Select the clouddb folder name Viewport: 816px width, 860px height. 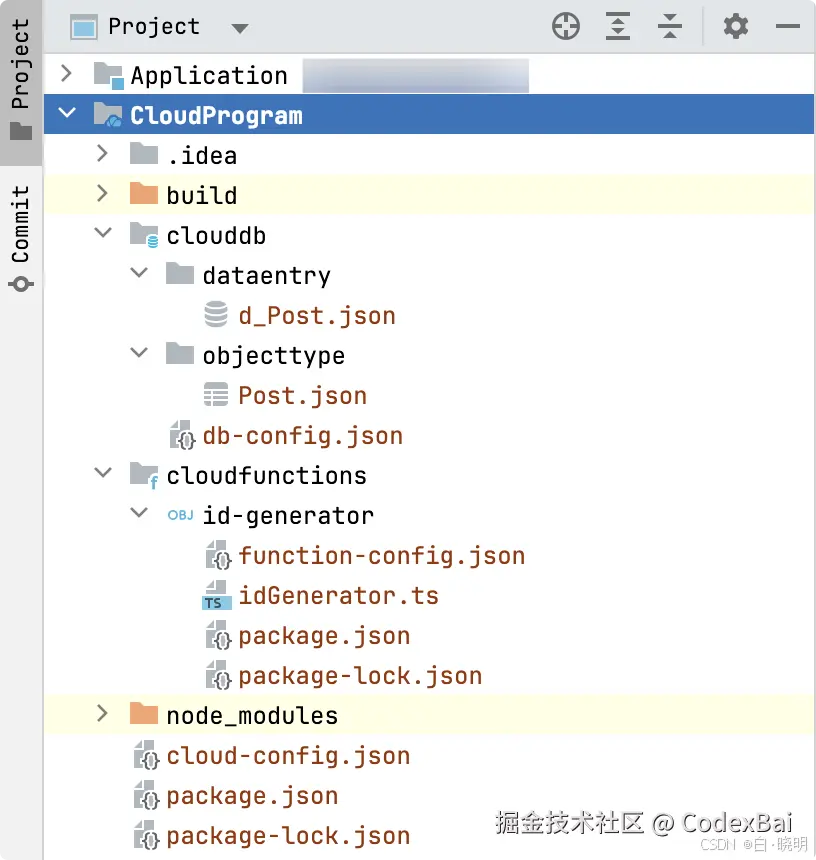(216, 236)
